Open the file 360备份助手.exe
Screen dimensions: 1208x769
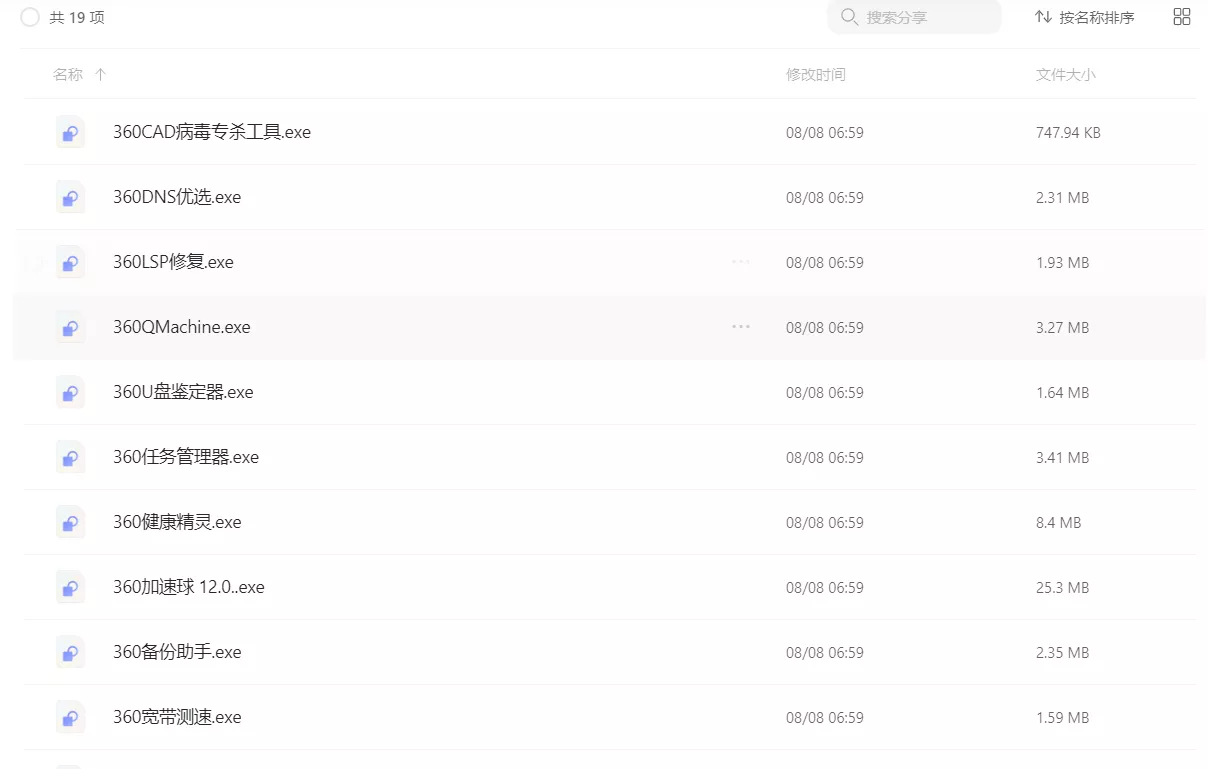(177, 652)
